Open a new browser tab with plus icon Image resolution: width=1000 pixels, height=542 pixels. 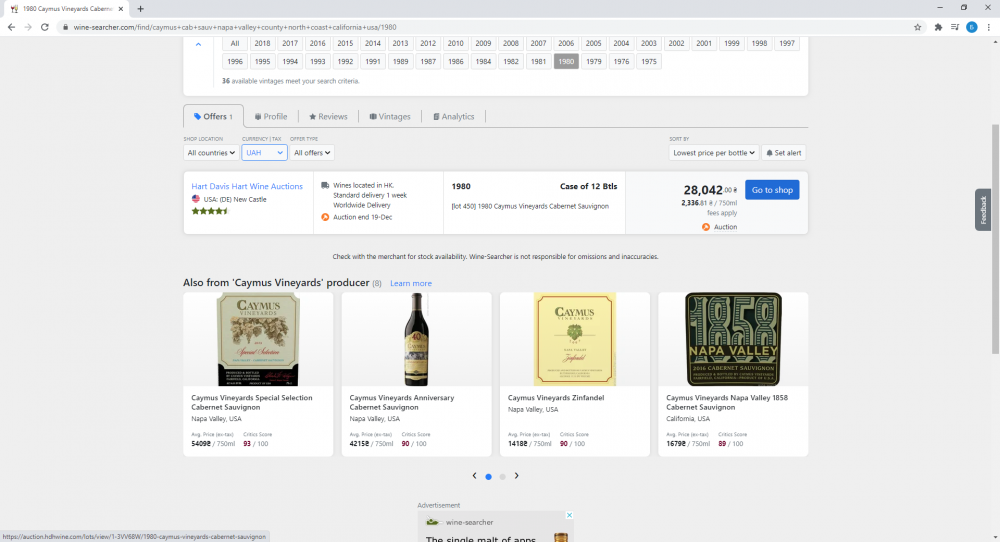pyautogui.click(x=140, y=8)
